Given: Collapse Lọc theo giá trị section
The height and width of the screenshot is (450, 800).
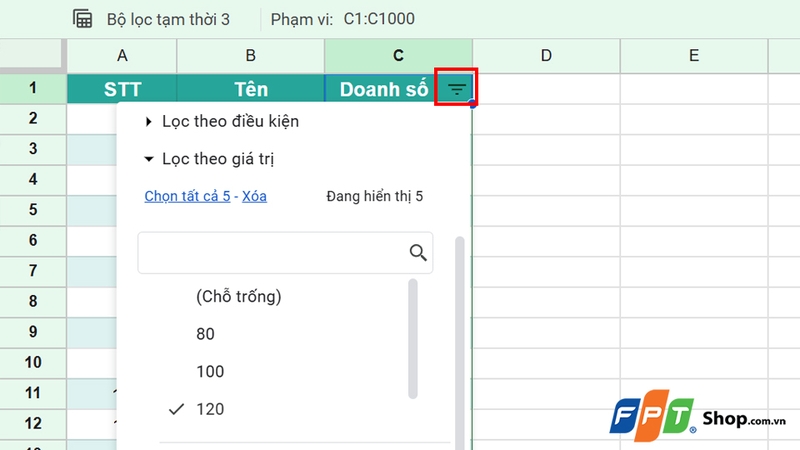Looking at the screenshot, I should click(218, 159).
